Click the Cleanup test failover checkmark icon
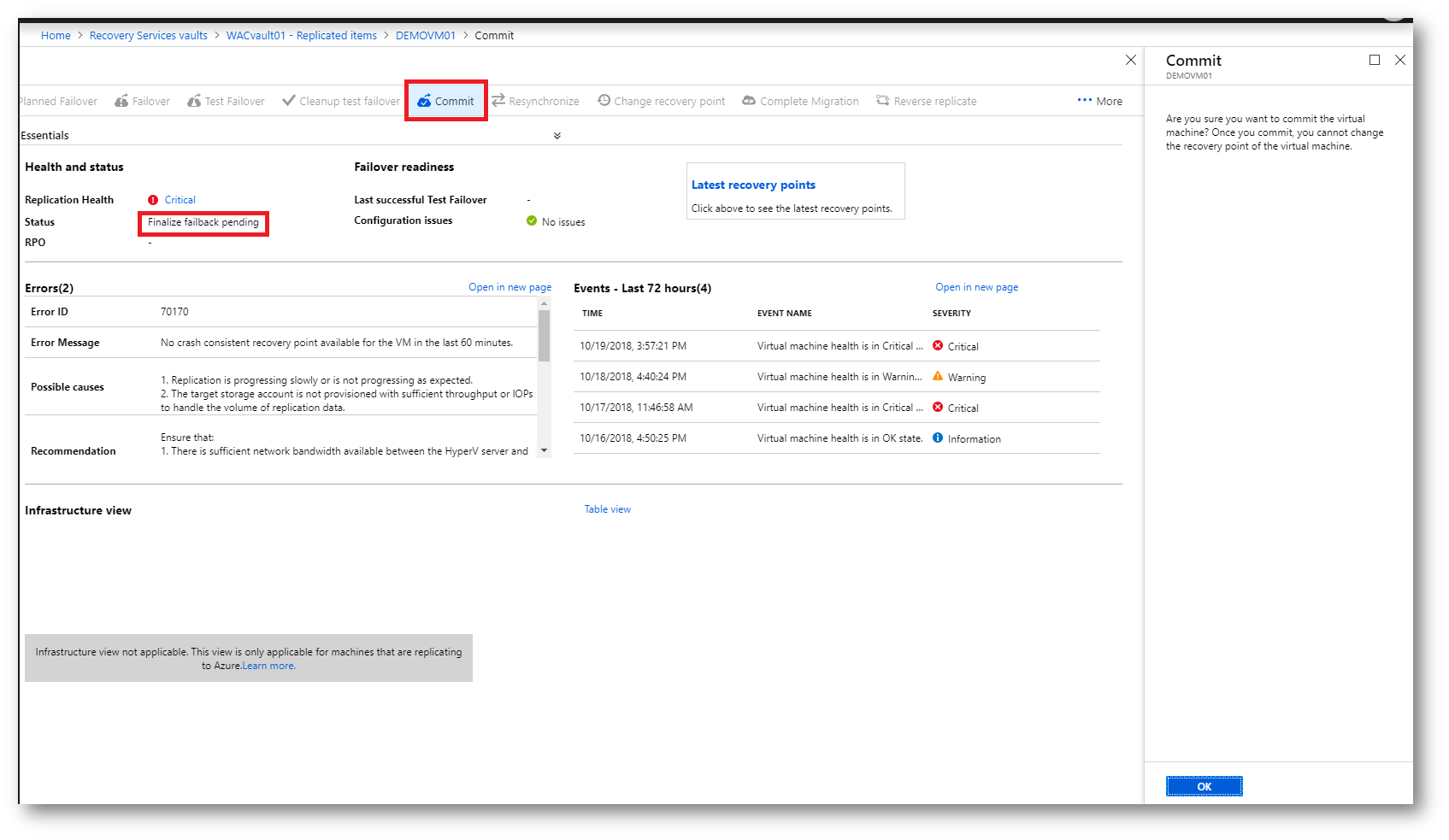 click(x=289, y=101)
